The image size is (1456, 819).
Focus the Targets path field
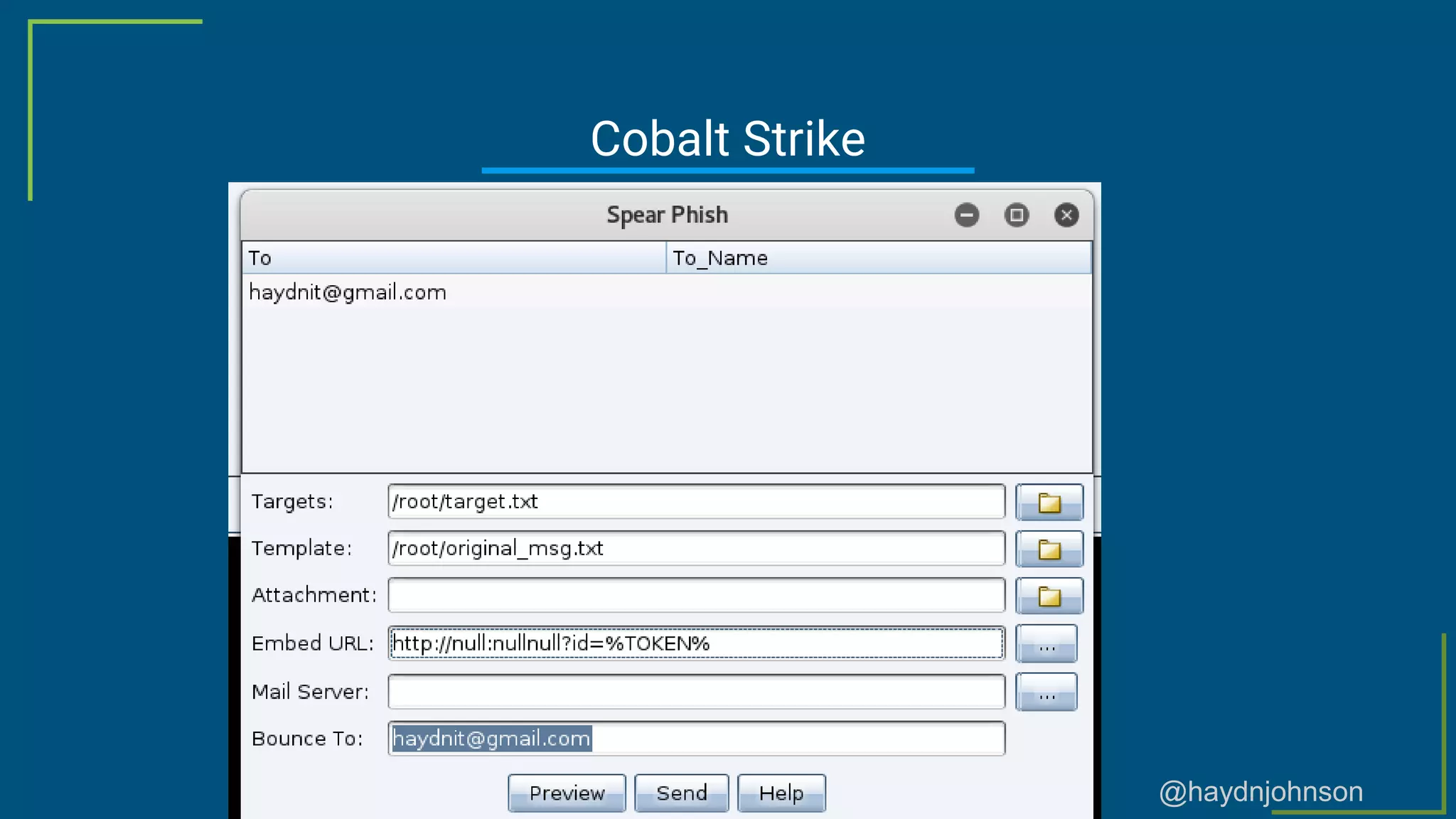click(697, 502)
